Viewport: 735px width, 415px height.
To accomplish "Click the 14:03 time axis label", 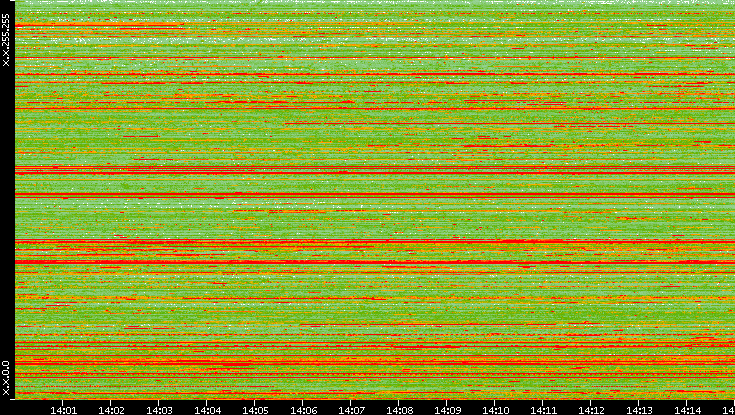I will [x=159, y=411].
